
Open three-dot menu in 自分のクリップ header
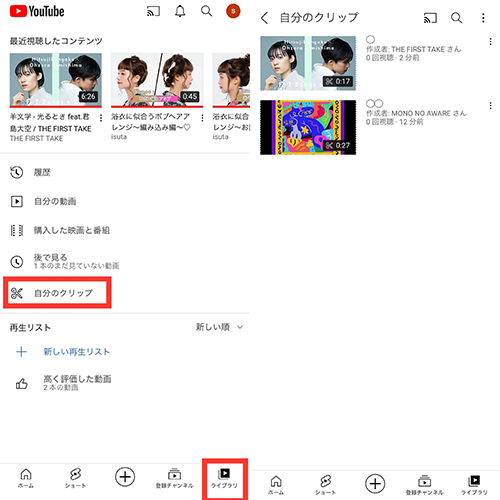(483, 18)
